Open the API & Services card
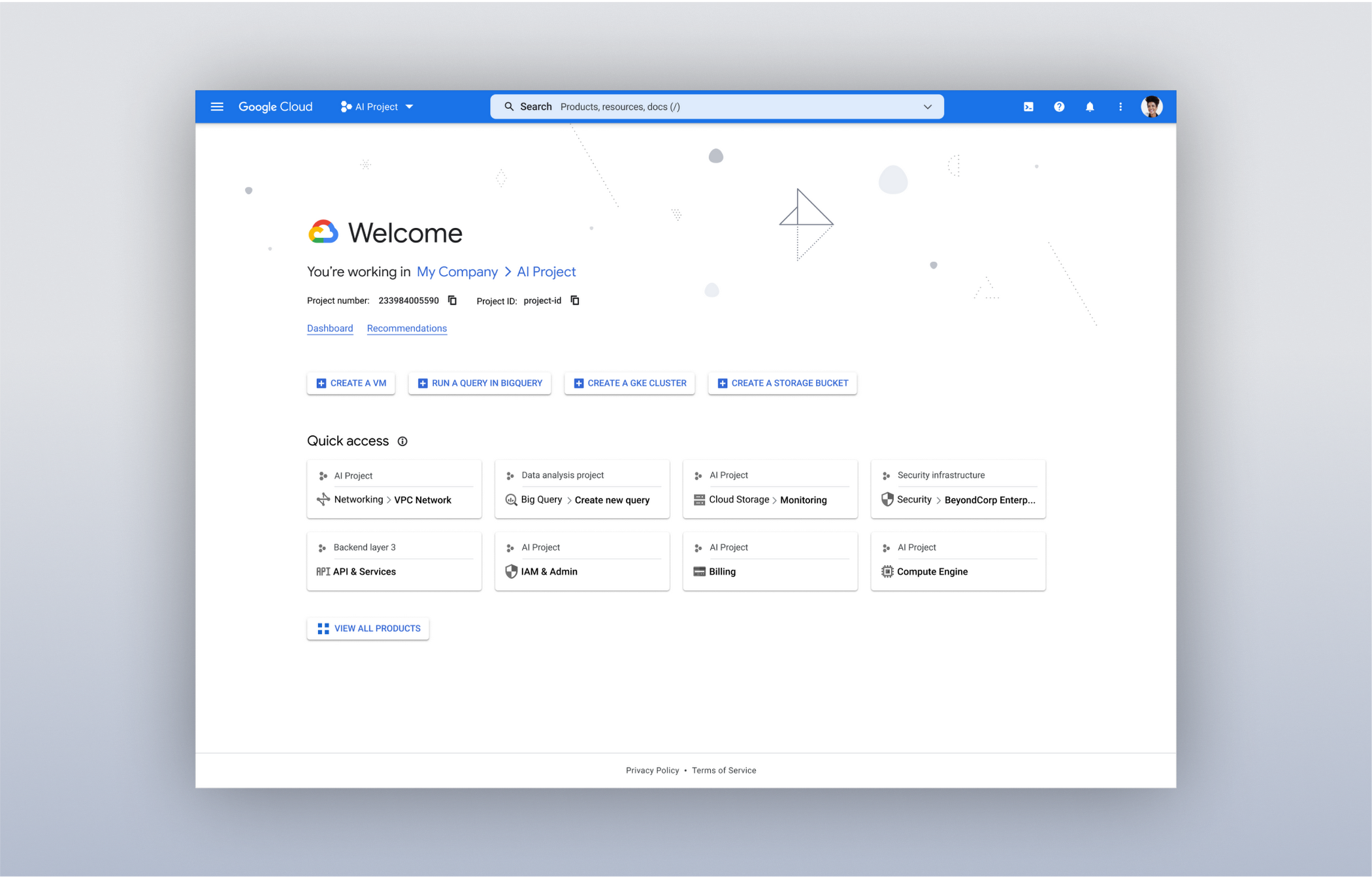This screenshot has width=1372, height=884. coord(394,561)
